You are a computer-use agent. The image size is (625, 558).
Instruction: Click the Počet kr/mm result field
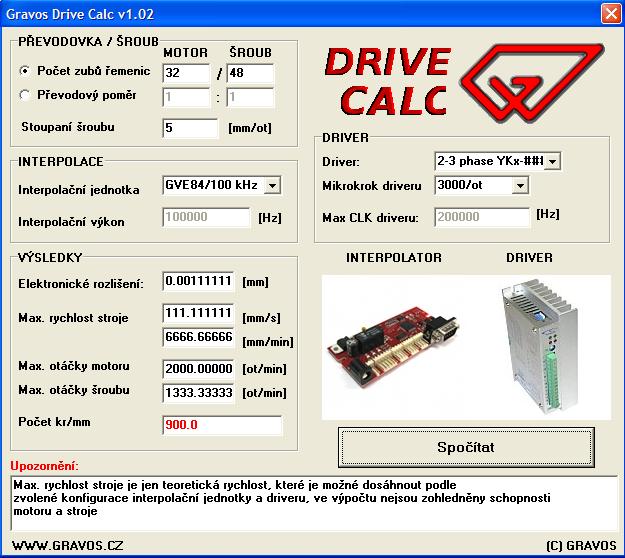pos(222,425)
